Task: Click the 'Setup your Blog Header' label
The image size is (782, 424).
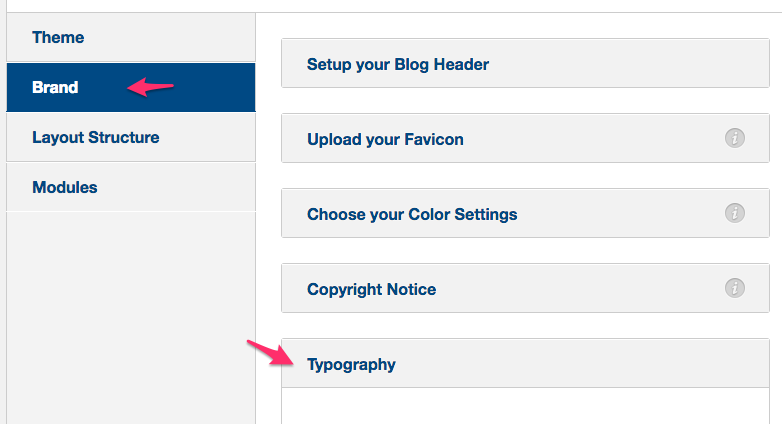Action: [397, 64]
